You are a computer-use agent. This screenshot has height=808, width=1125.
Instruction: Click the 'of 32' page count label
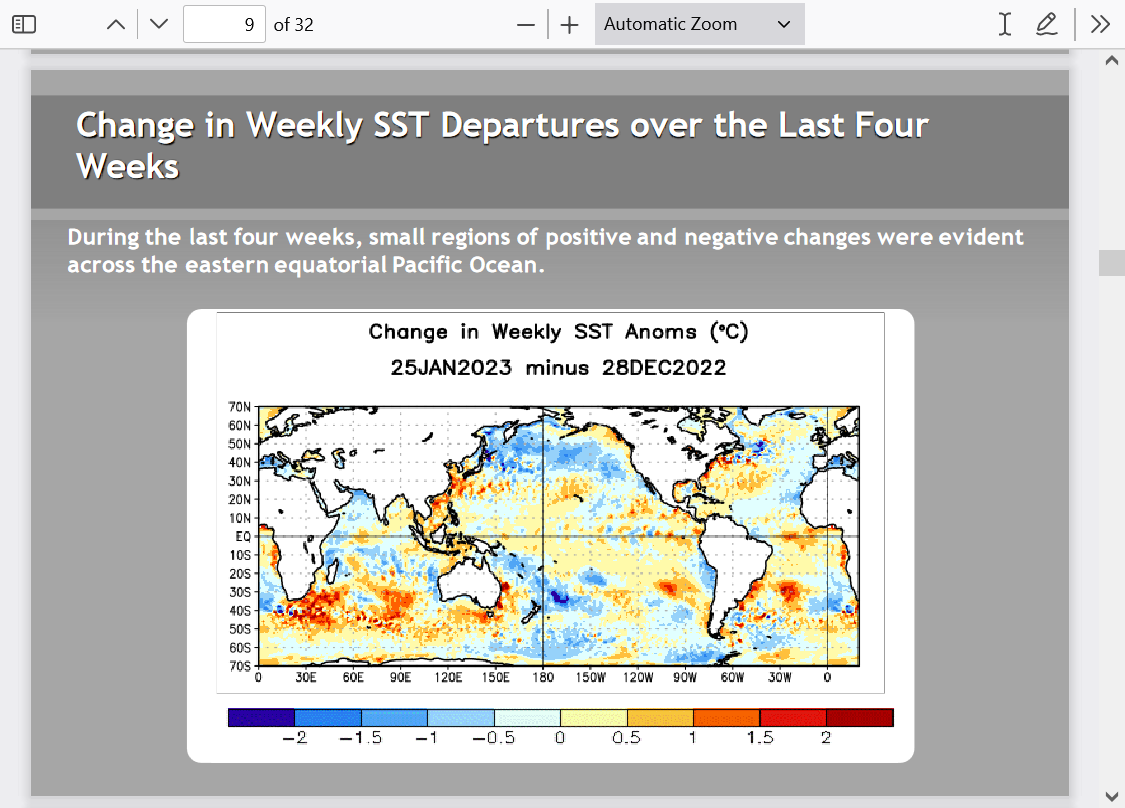(293, 25)
